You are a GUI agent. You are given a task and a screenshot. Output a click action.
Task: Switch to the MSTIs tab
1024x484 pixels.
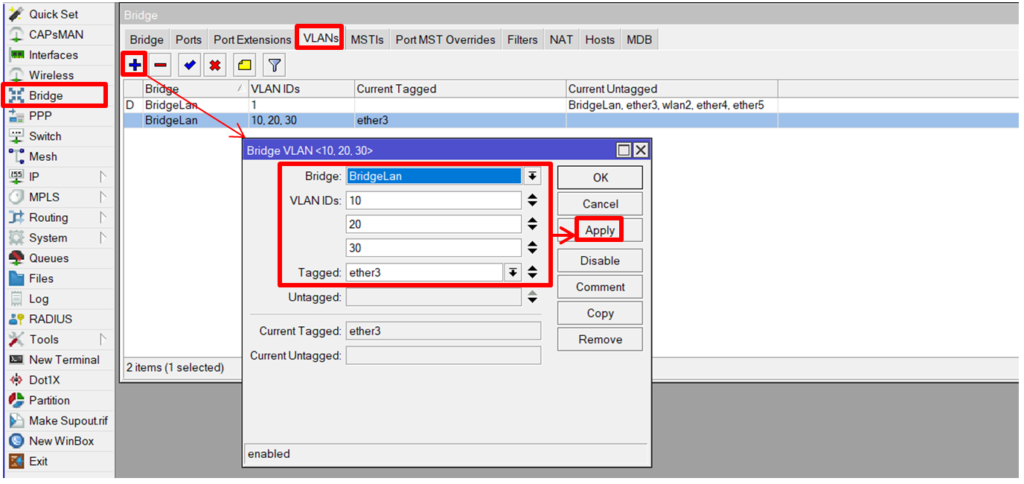(x=366, y=40)
